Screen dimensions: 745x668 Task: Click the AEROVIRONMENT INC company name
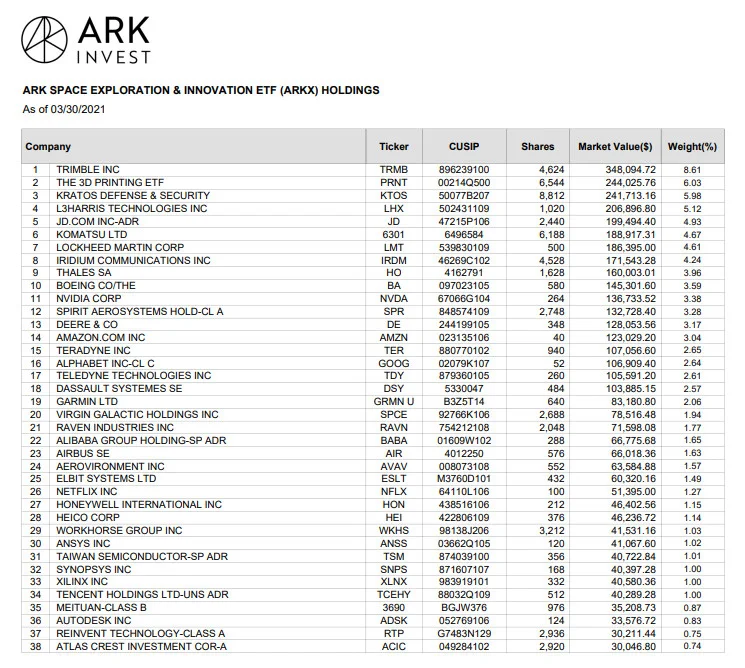110,467
